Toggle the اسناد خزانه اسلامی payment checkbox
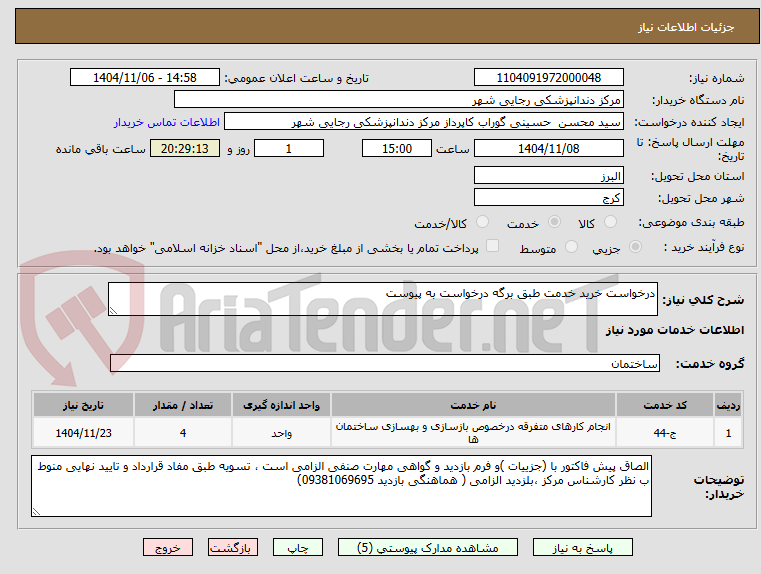Image resolution: width=761 pixels, height=574 pixels. coord(493,246)
